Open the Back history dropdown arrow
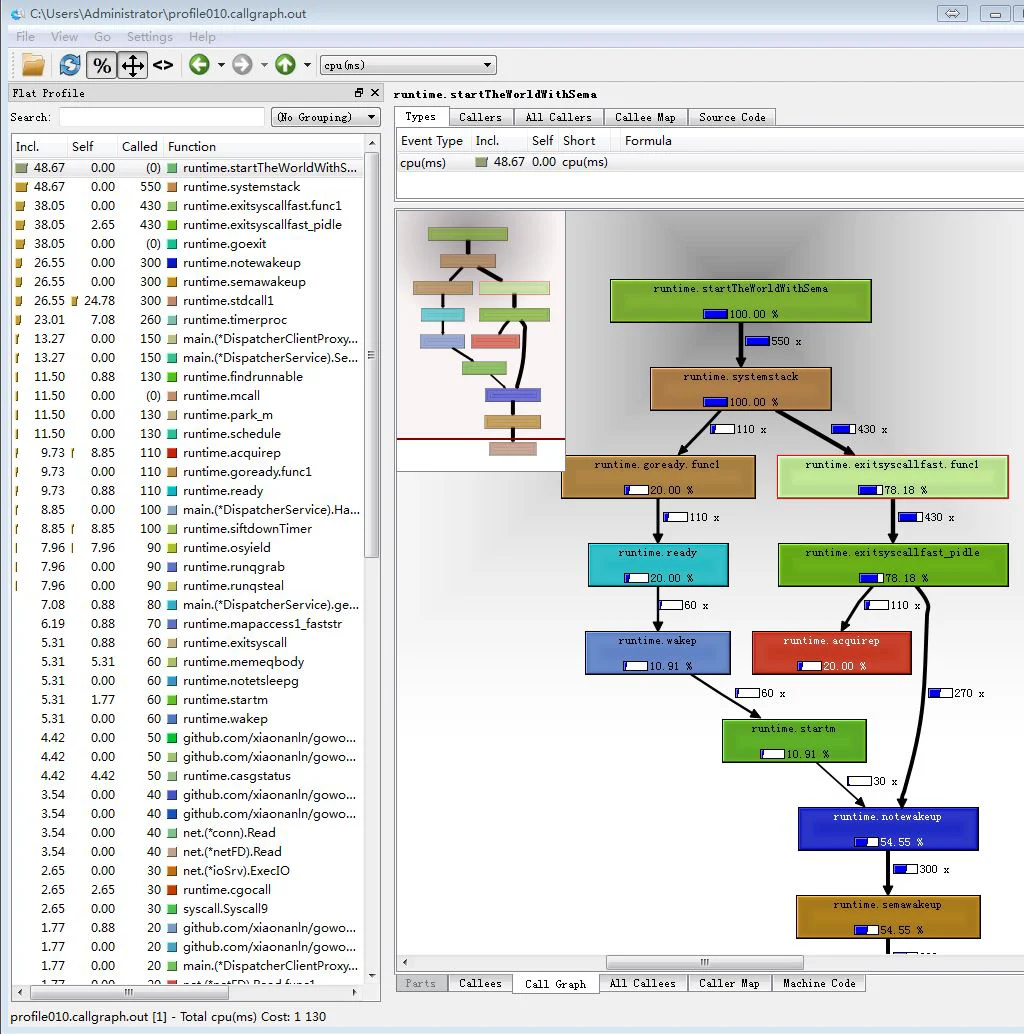The height and width of the screenshot is (1034, 1024). click(x=221, y=65)
